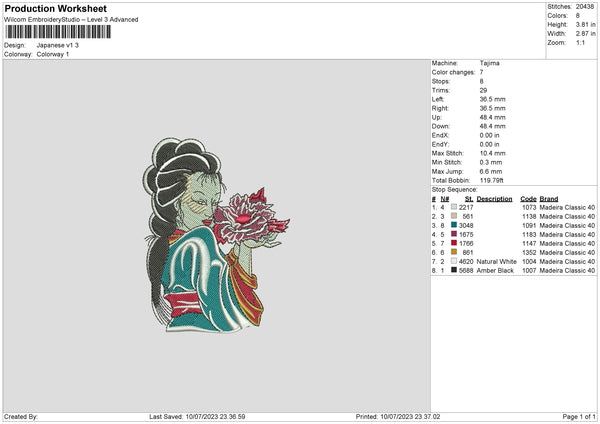
Task: Click the pale green swatch for code 1073
Action: pyautogui.click(x=454, y=207)
